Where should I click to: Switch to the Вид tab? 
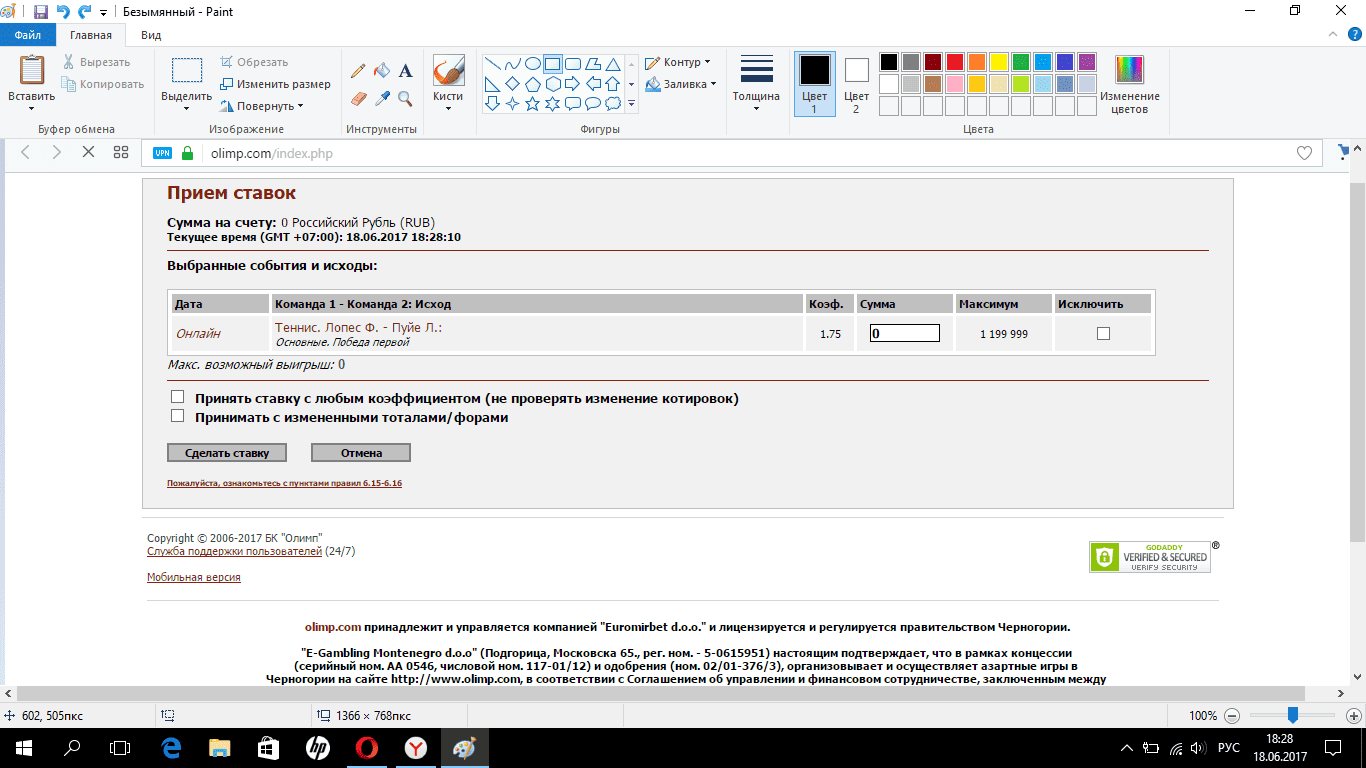pyautogui.click(x=151, y=35)
